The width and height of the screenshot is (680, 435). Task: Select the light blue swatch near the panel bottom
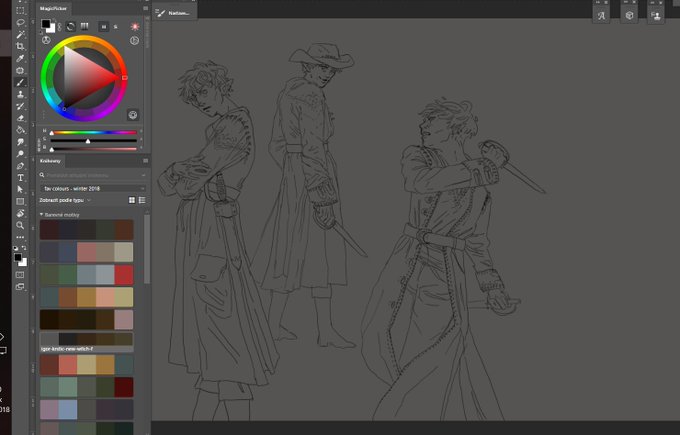[x=68, y=410]
